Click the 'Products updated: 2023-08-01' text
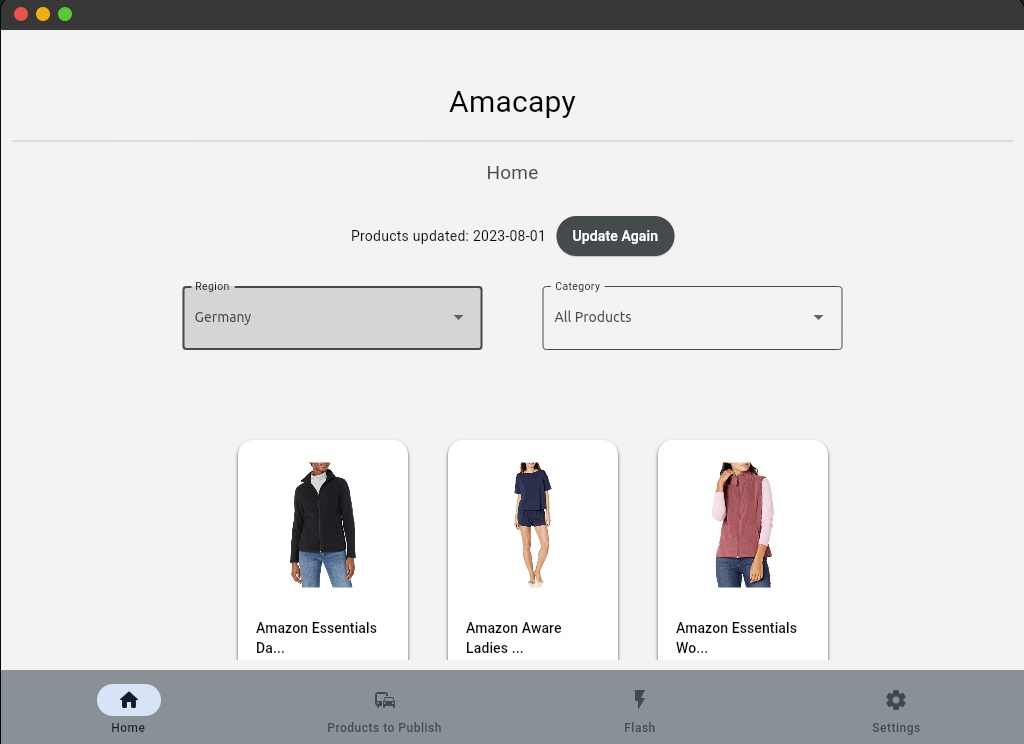Image resolution: width=1024 pixels, height=744 pixels. 448,236
